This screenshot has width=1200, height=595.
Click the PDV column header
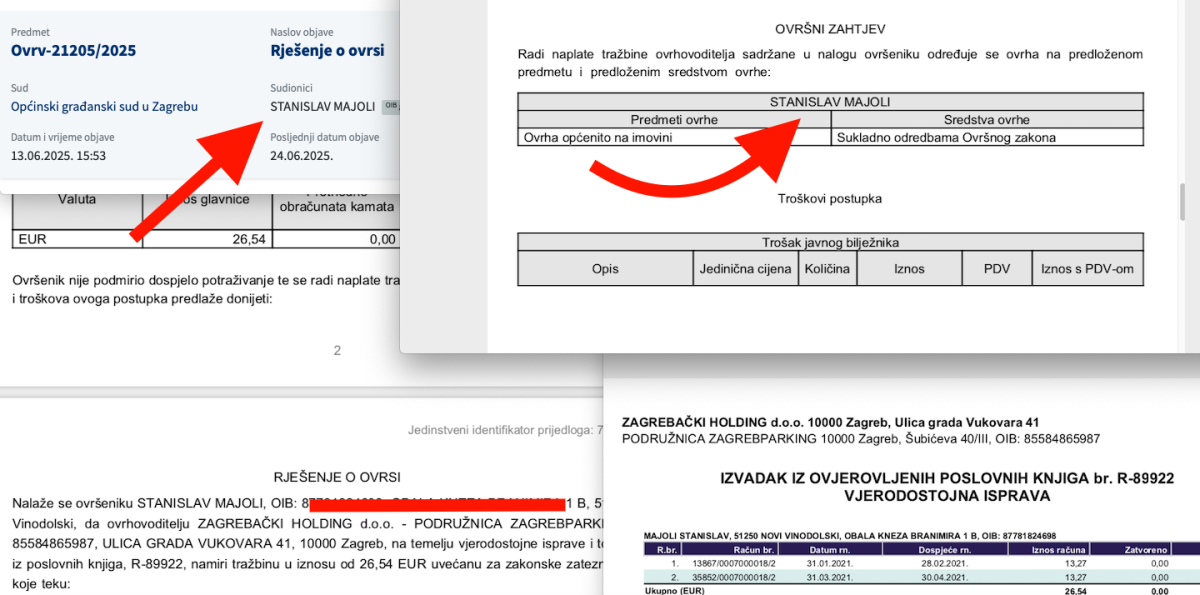pyautogui.click(x=997, y=269)
